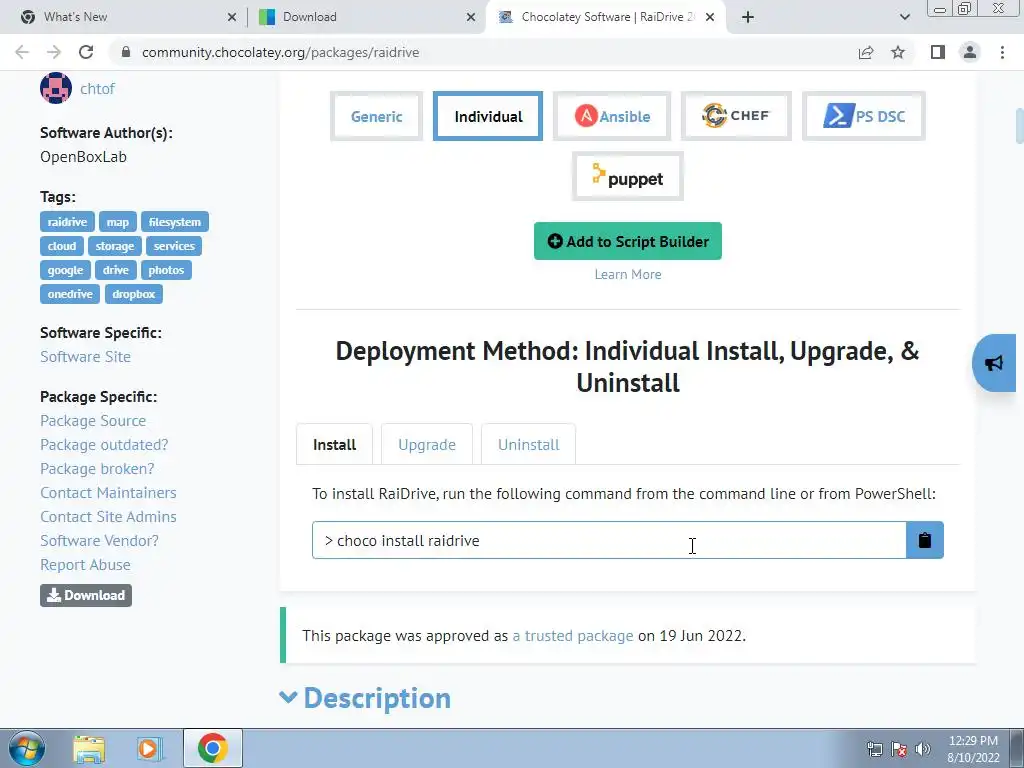
Task: Click the Report Abuse link
Action: coord(86,565)
